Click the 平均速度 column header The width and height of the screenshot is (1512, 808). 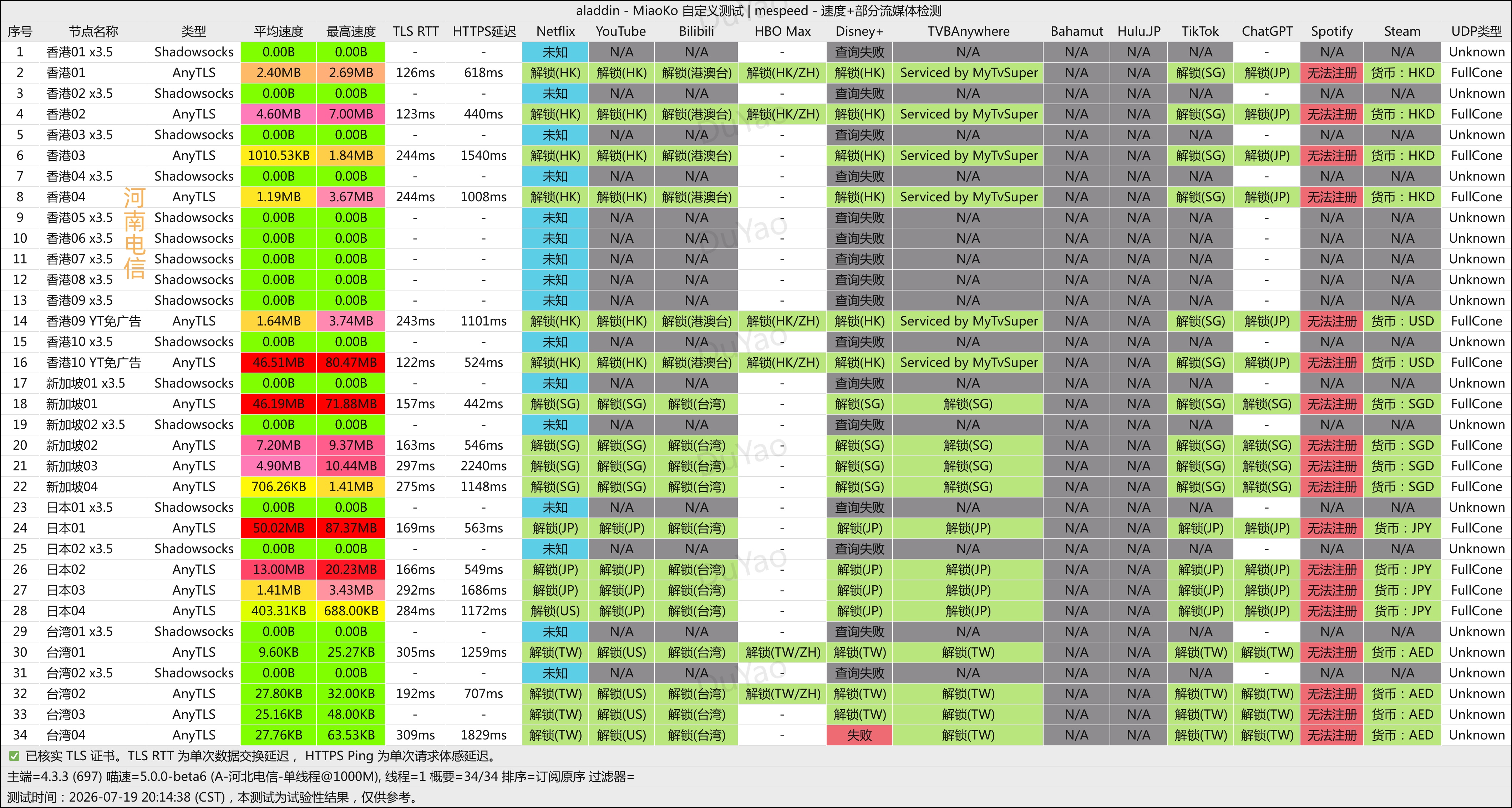pos(278,32)
